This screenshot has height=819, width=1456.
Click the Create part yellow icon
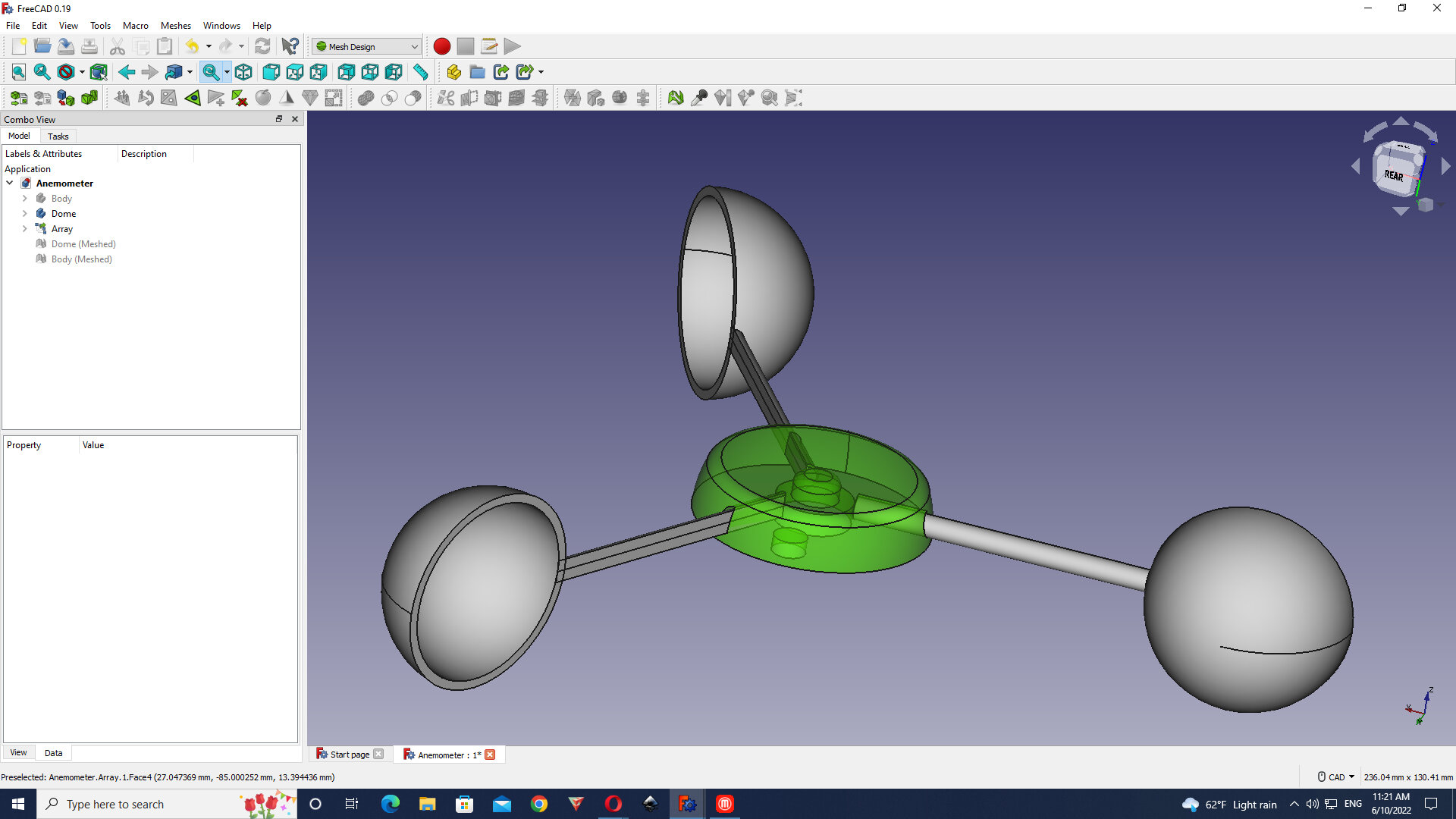(453, 72)
